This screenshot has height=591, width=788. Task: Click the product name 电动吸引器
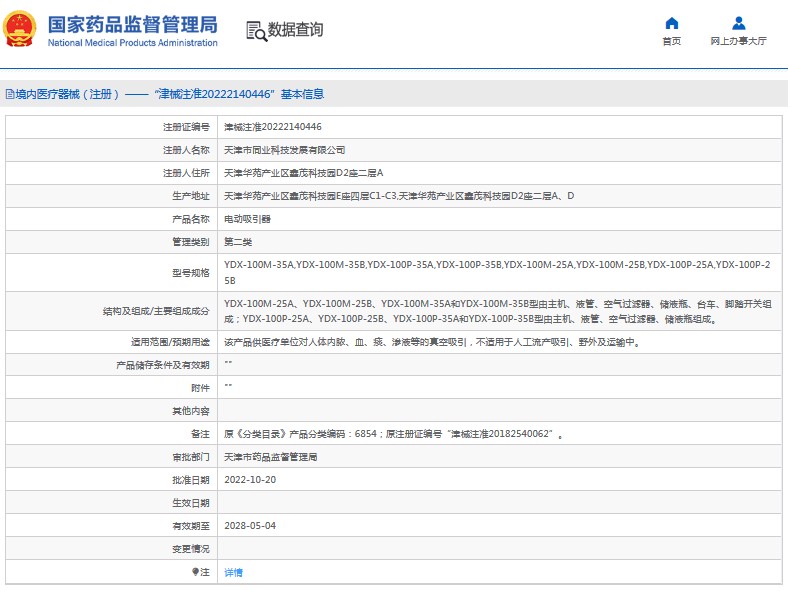[x=247, y=219]
